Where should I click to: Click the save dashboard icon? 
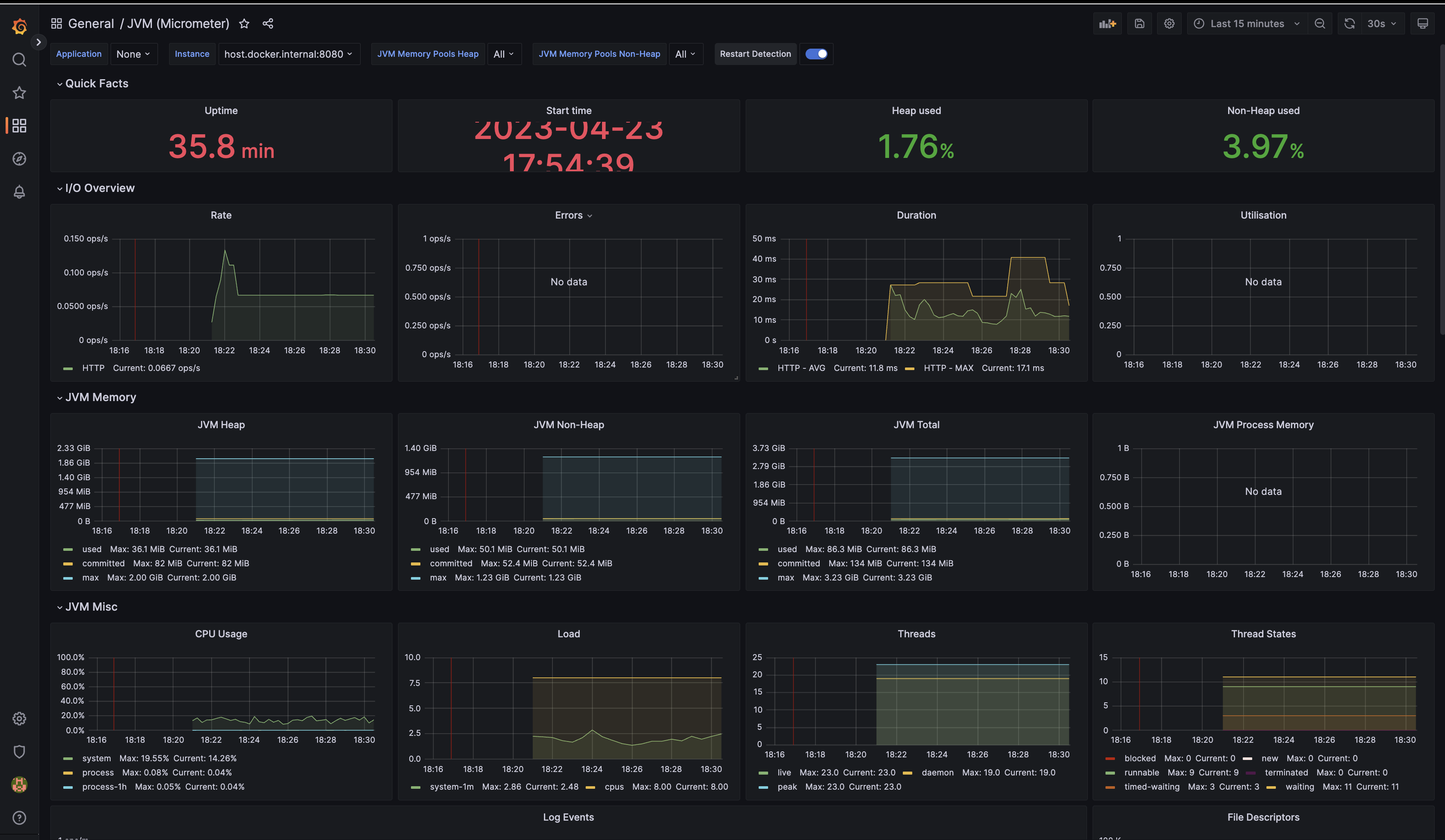coord(1139,24)
